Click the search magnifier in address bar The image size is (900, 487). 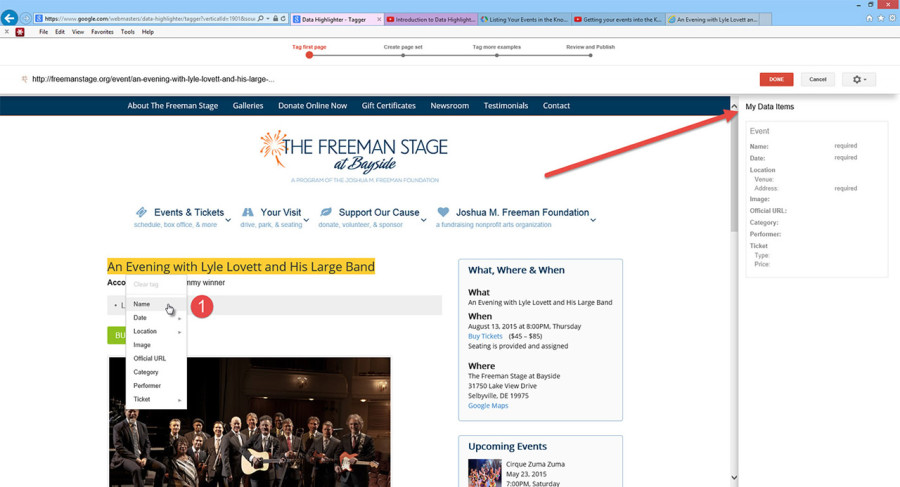click(261, 19)
